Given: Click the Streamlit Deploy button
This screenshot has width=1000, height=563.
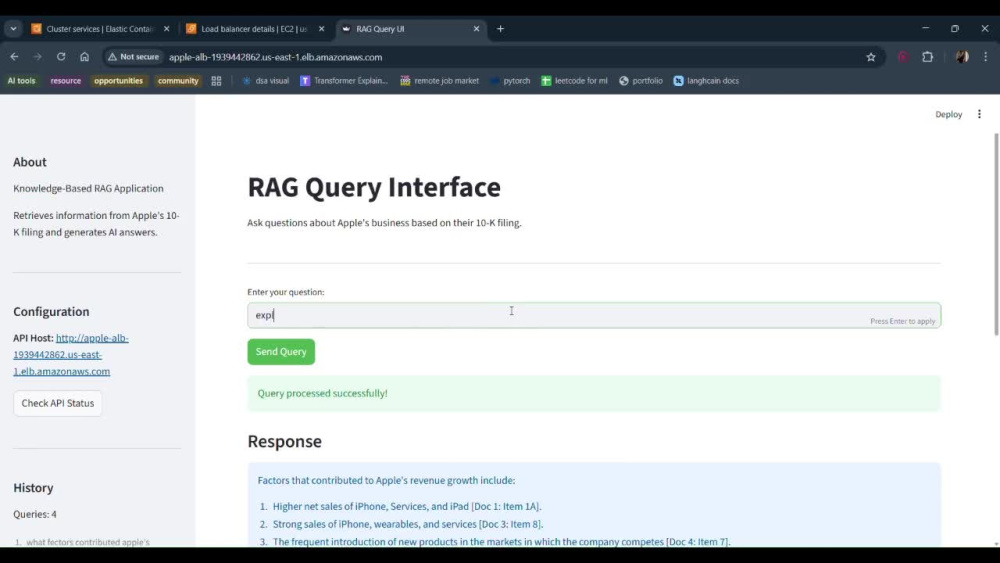Looking at the screenshot, I should click(x=948, y=115).
